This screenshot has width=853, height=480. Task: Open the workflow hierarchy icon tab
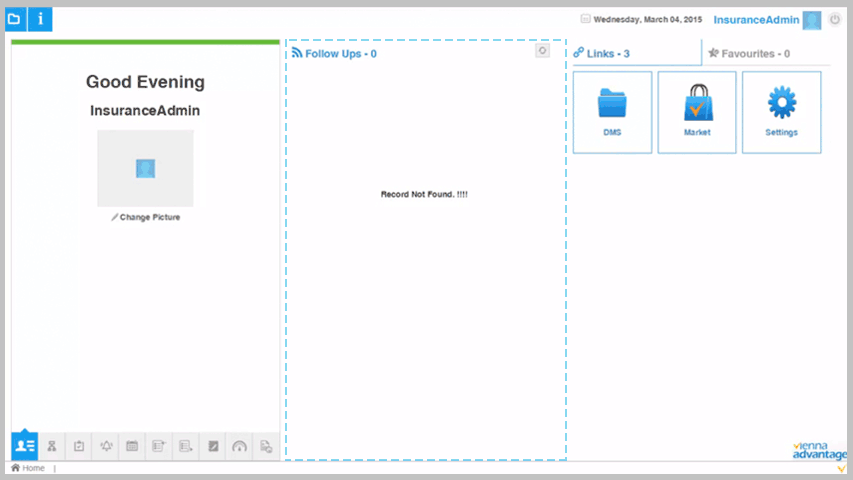tap(52, 446)
